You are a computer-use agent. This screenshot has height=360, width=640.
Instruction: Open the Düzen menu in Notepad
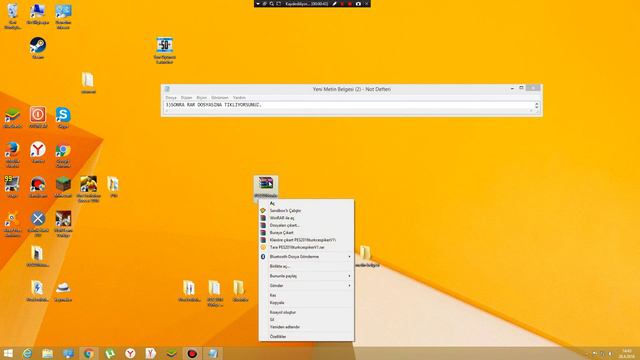tap(187, 98)
